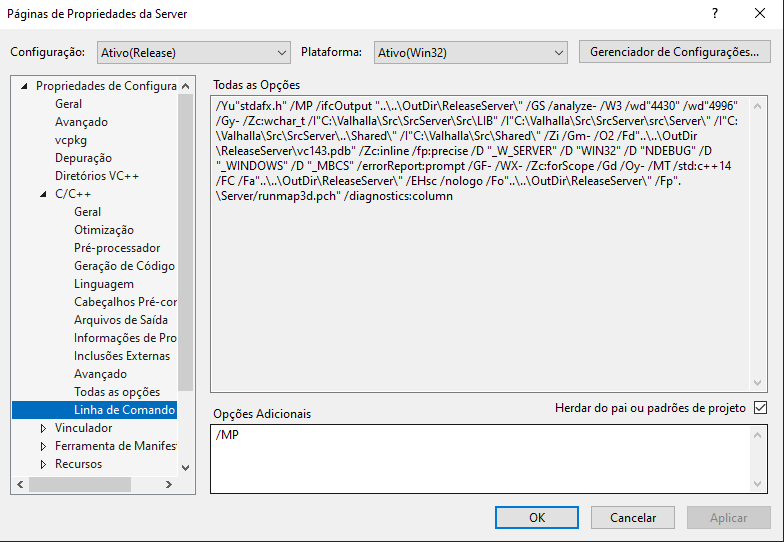Click the OK button

coord(536,518)
